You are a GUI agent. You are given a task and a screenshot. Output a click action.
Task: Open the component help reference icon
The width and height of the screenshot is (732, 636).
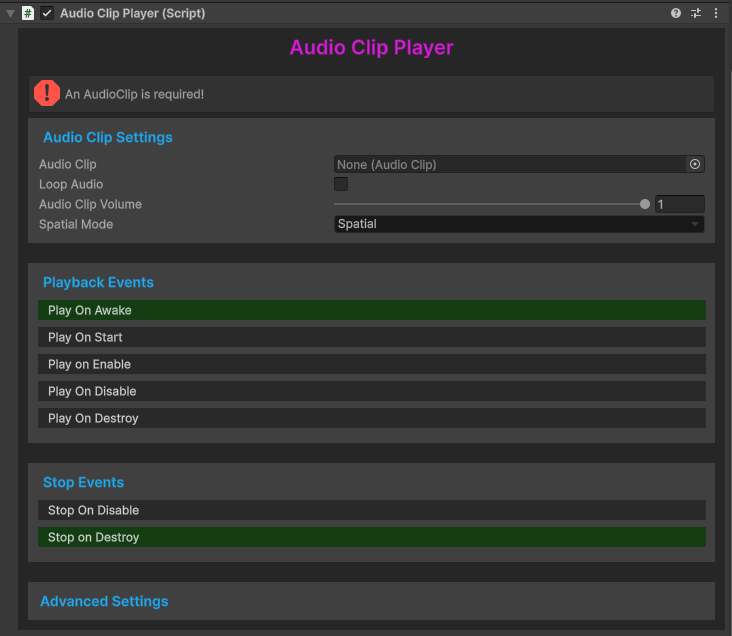click(x=676, y=13)
